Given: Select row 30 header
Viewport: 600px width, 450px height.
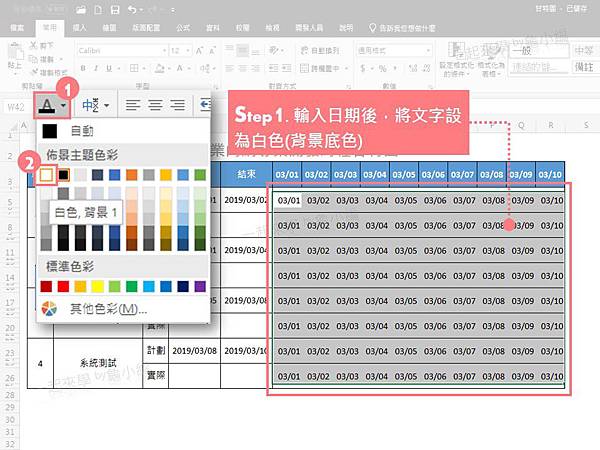Looking at the screenshot, I should [10, 419].
